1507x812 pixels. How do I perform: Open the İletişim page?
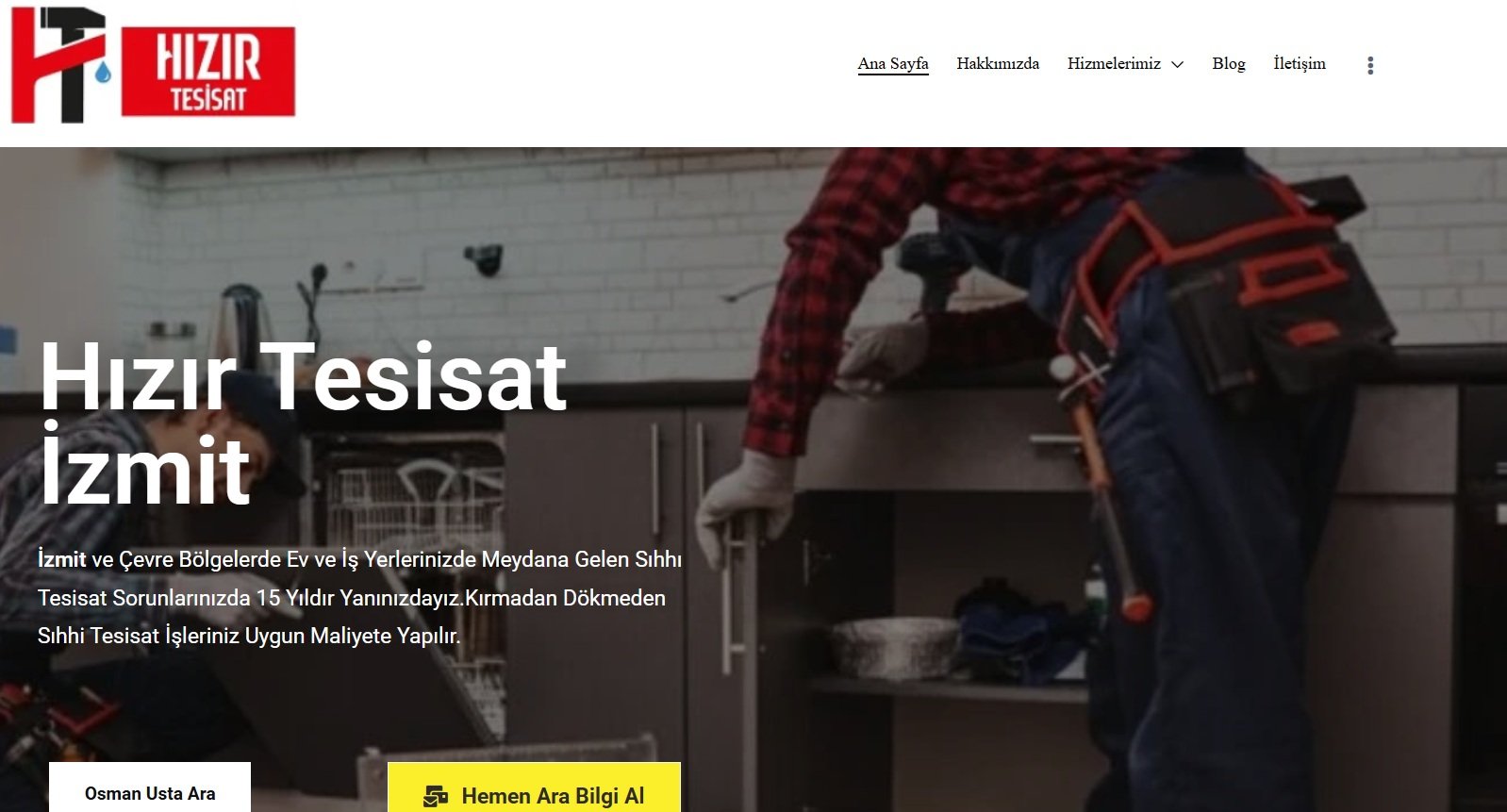[1300, 63]
